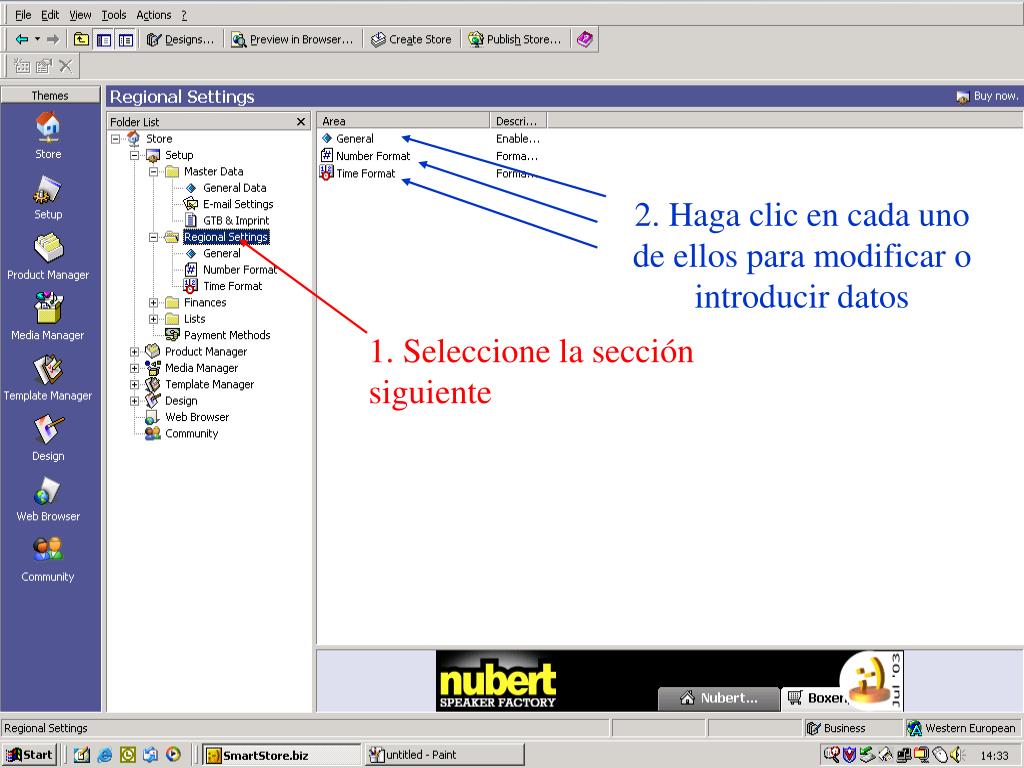The height and width of the screenshot is (768, 1024).
Task: Open General in the Area list
Action: click(x=355, y=138)
